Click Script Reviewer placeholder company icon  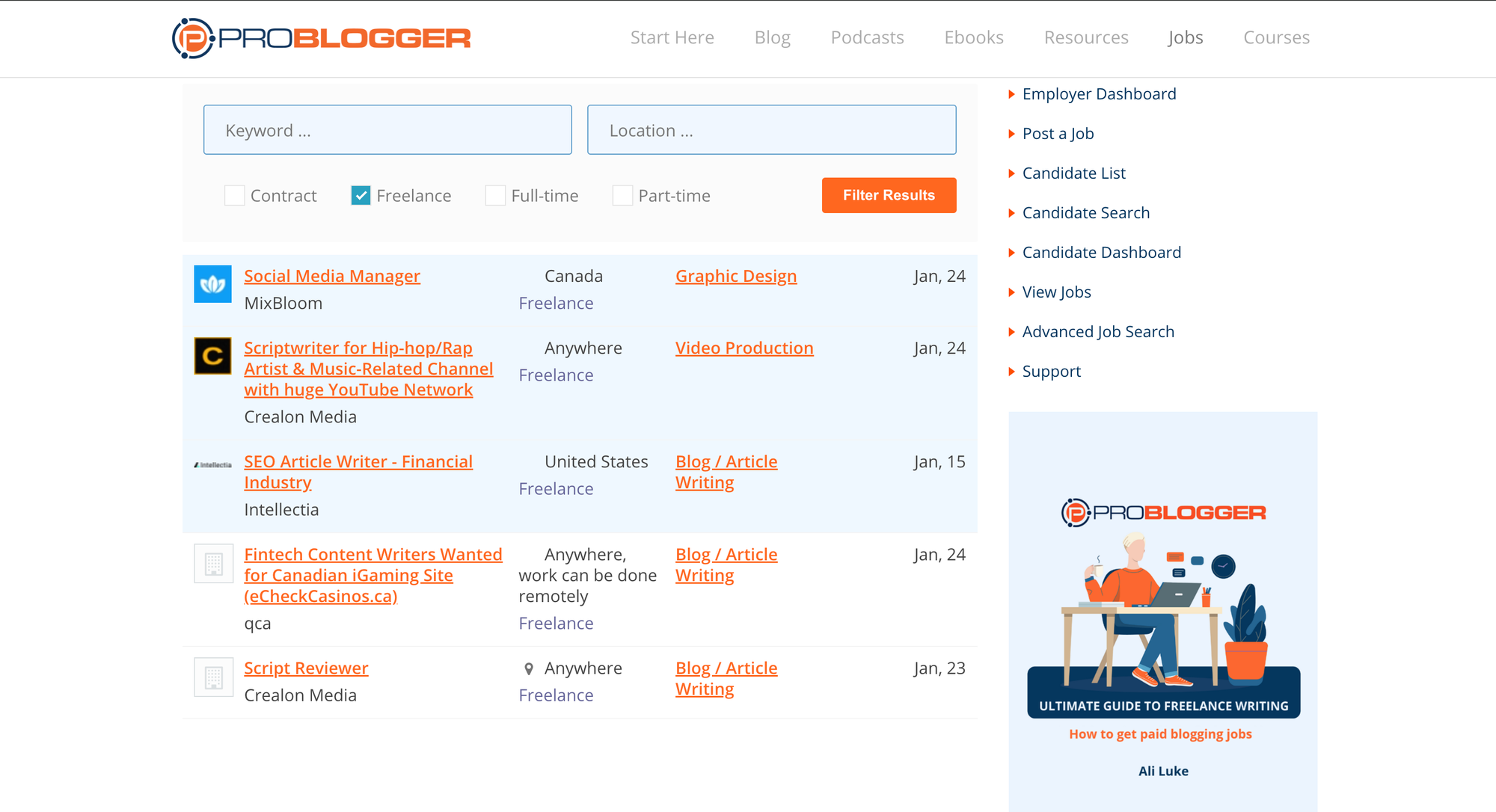pyautogui.click(x=214, y=677)
